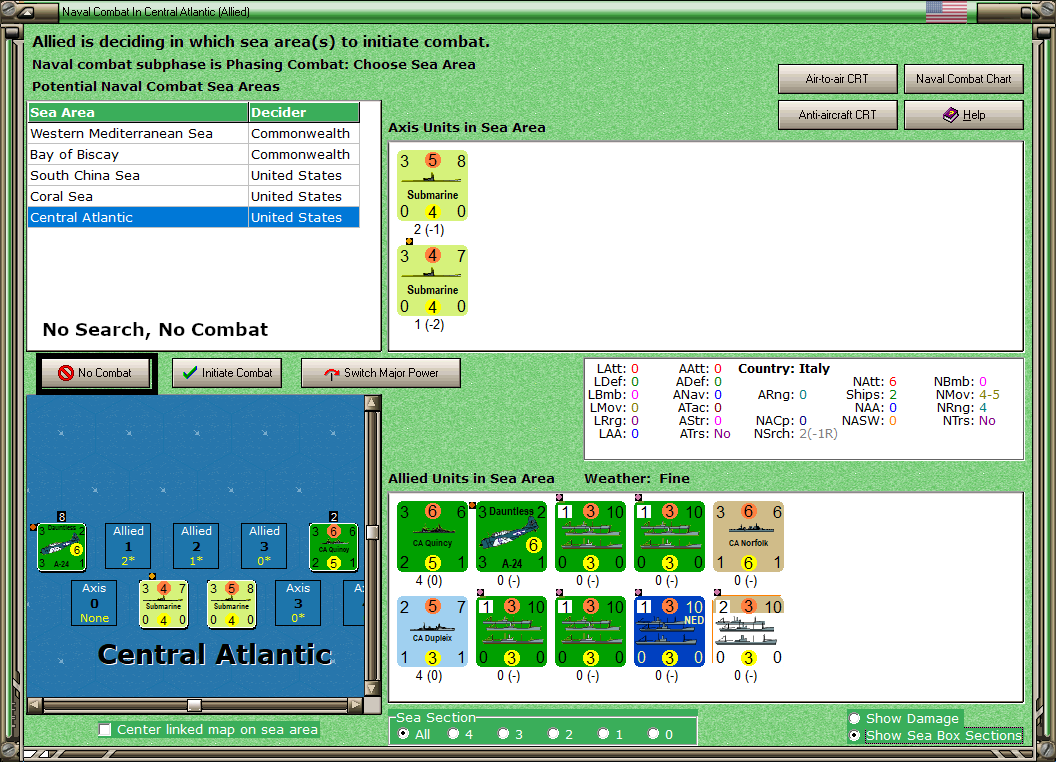1056x762 pixels.
Task: Select the 3-5-8 Submarine on the sea map
Action: [232, 604]
